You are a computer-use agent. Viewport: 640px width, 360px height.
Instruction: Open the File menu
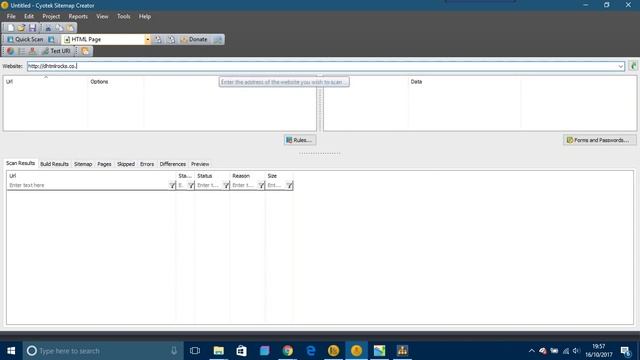coord(11,16)
